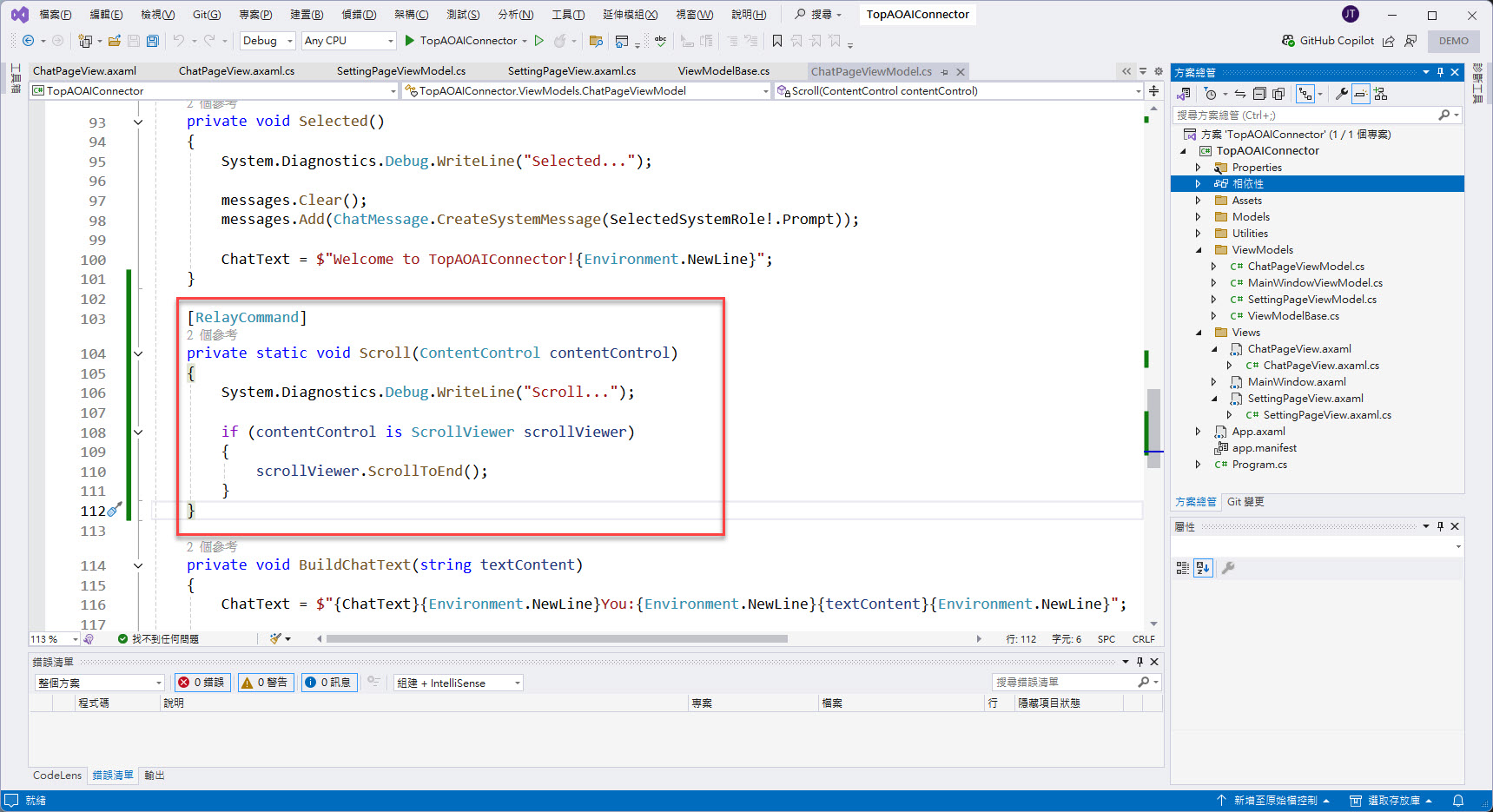Click the Send Feedback person icon
The image size is (1493, 812).
(1410, 41)
